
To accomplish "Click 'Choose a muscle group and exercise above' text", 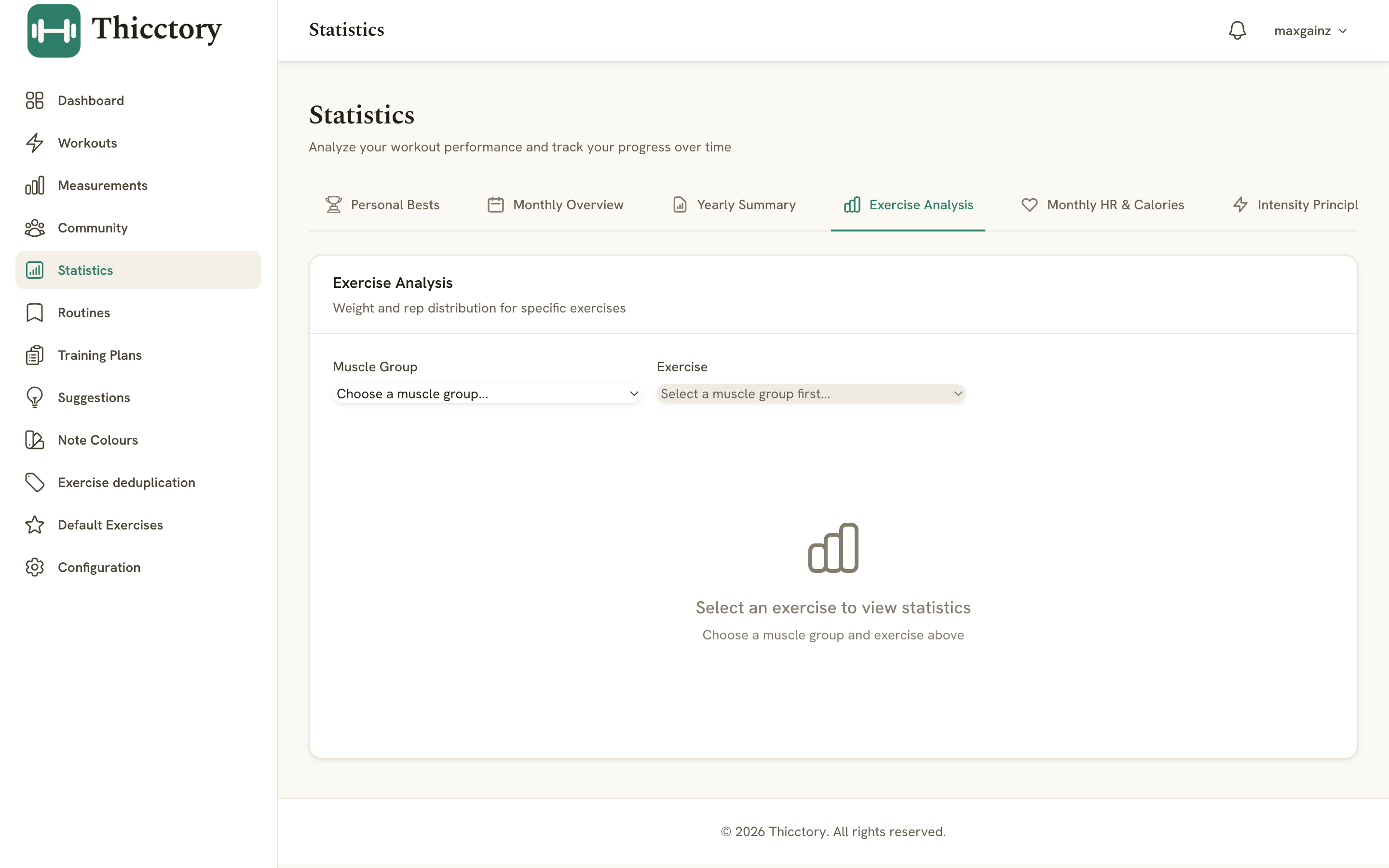I will [833, 635].
